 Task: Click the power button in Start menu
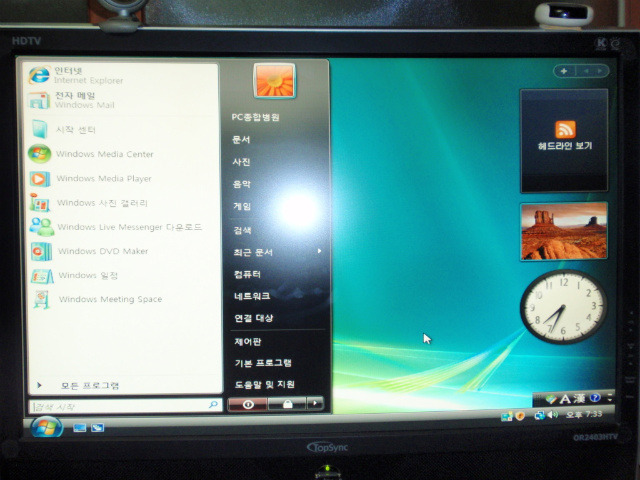(x=248, y=404)
